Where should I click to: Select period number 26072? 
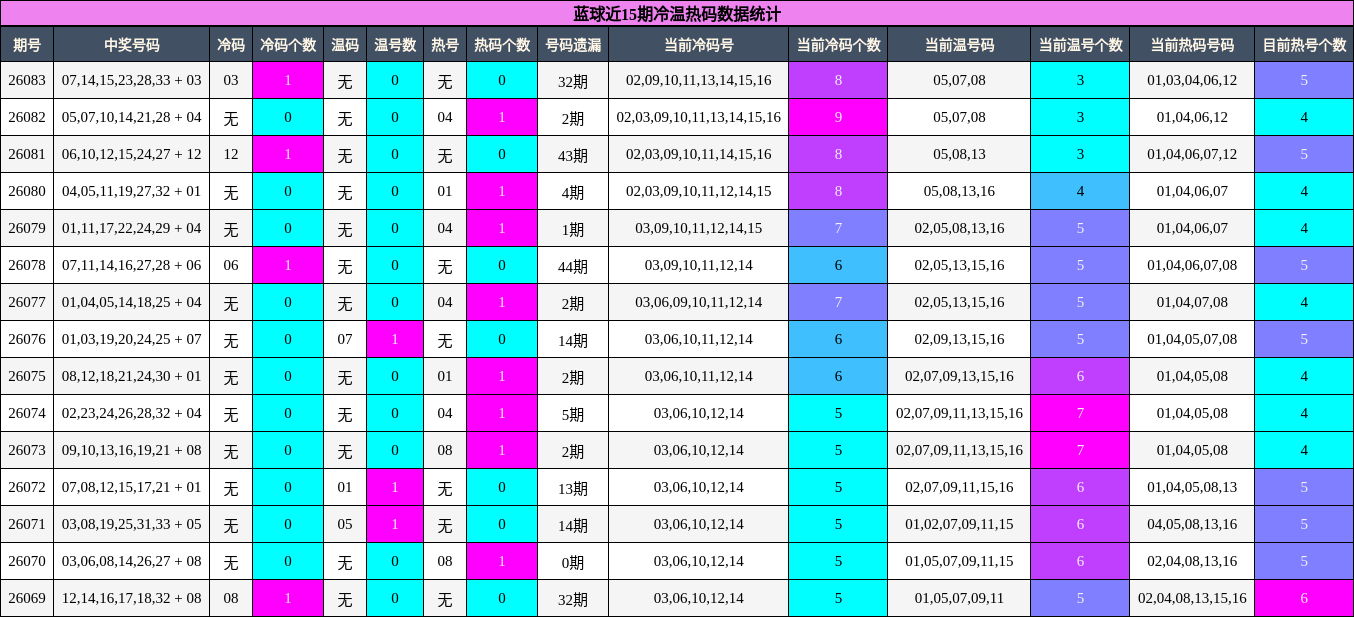click(27, 487)
